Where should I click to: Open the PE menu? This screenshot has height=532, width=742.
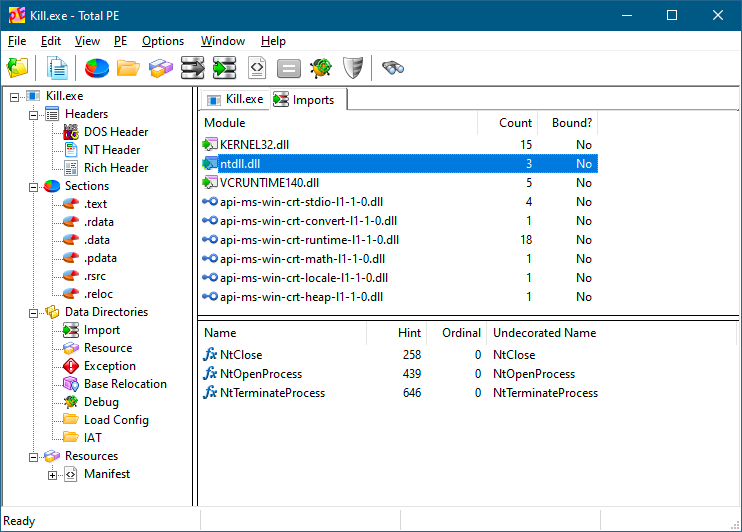[x=121, y=41]
